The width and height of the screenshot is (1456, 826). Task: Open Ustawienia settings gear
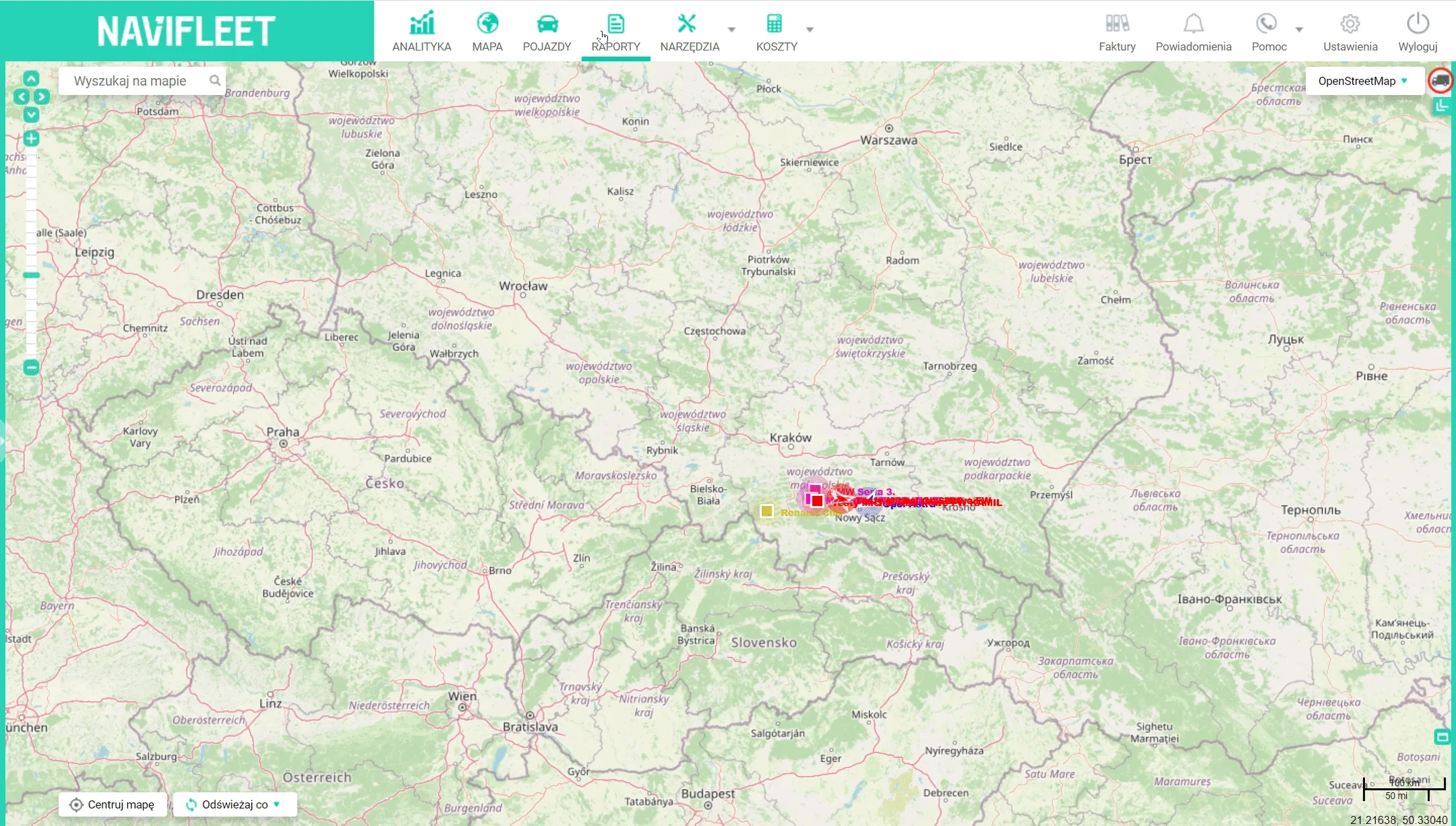pyautogui.click(x=1350, y=32)
